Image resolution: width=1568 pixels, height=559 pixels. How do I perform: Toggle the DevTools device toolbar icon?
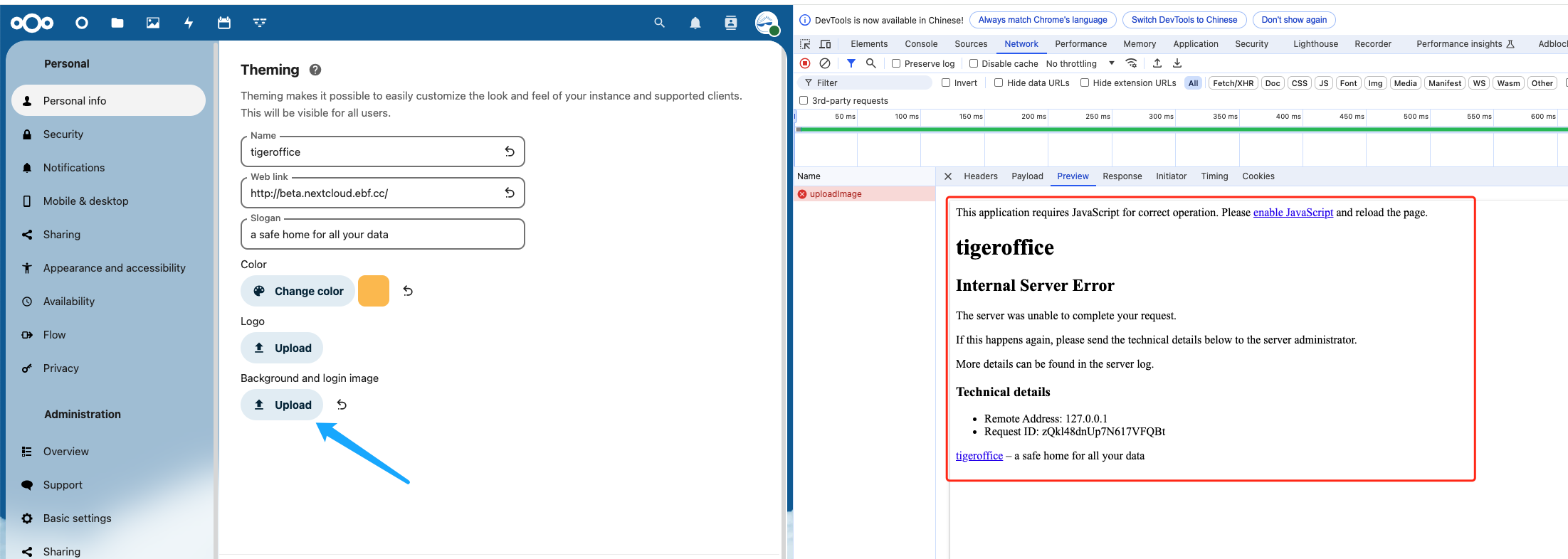826,44
